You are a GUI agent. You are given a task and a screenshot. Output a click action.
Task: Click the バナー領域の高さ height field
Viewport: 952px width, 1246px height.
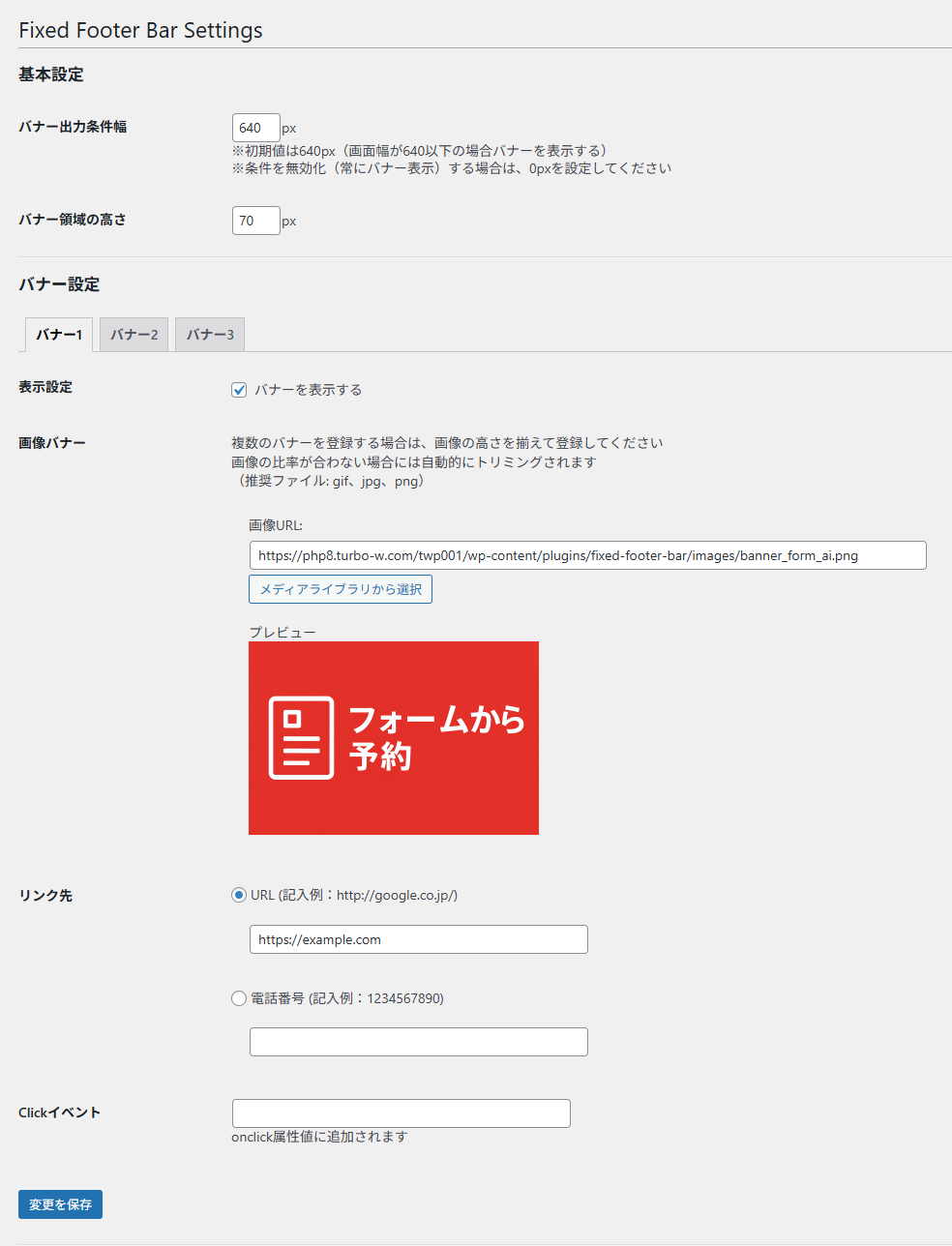pyautogui.click(x=254, y=220)
